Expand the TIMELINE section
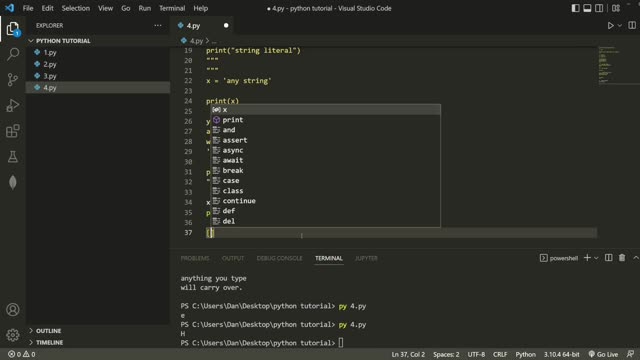 (98, 342)
